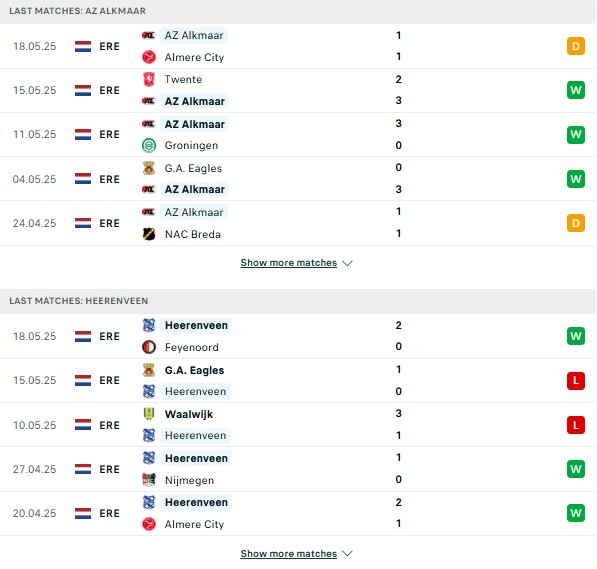Click the orange D badge for AZ vs Almere City

click(x=576, y=46)
